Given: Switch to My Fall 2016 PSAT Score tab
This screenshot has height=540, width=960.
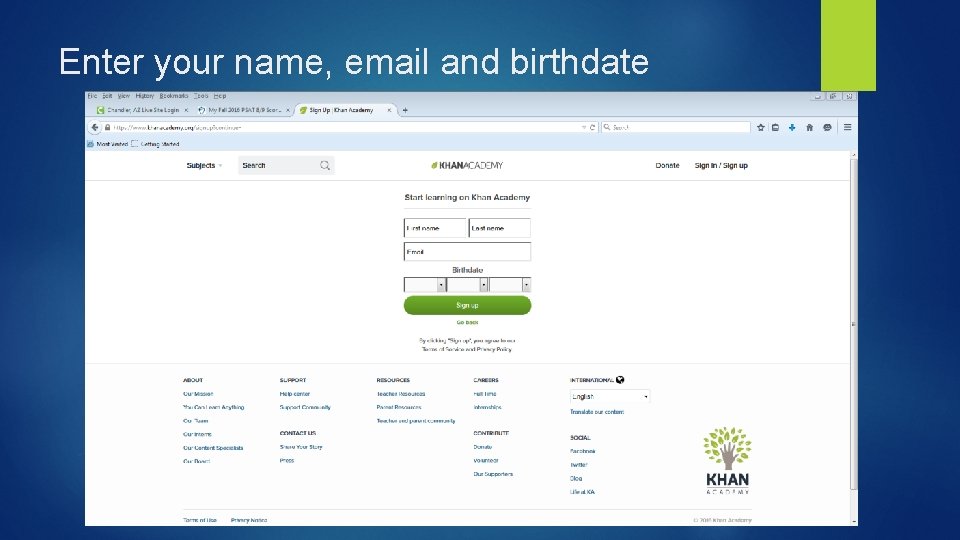Looking at the screenshot, I should point(244,110).
